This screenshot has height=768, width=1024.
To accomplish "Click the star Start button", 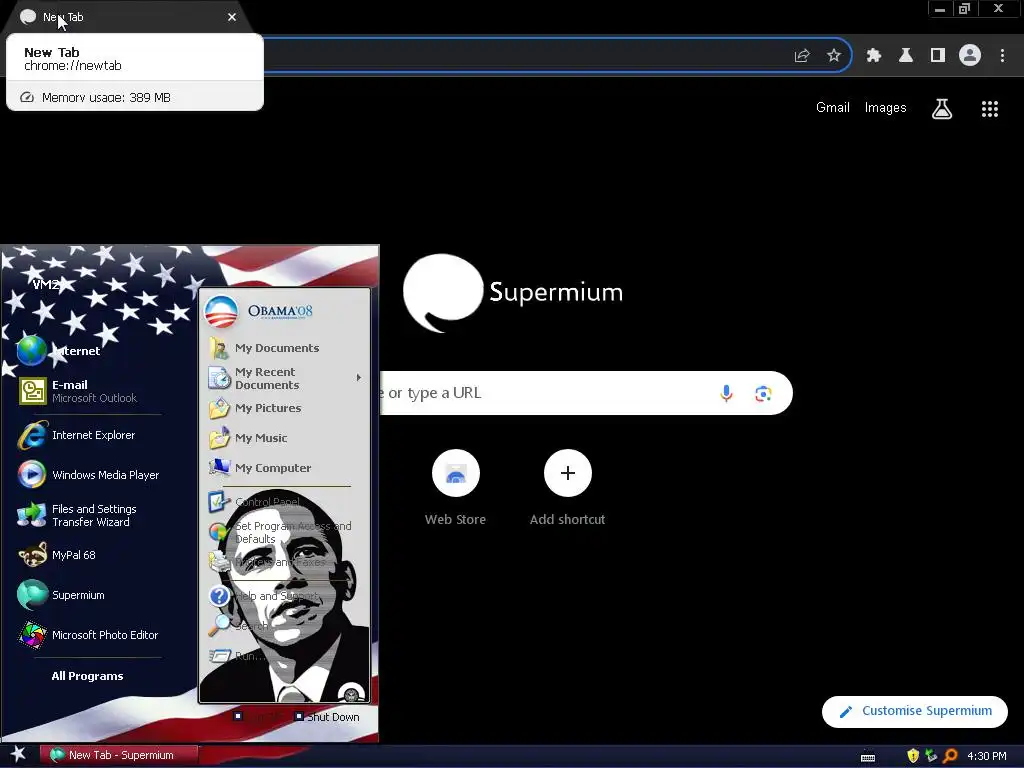I will (18, 754).
